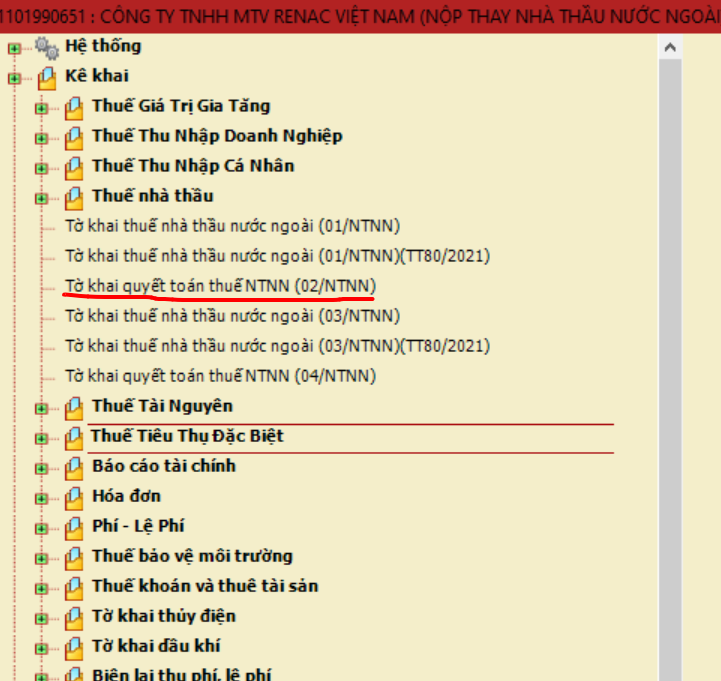
Task: Click the folder icon next to Kê khai
Action: click(46, 76)
